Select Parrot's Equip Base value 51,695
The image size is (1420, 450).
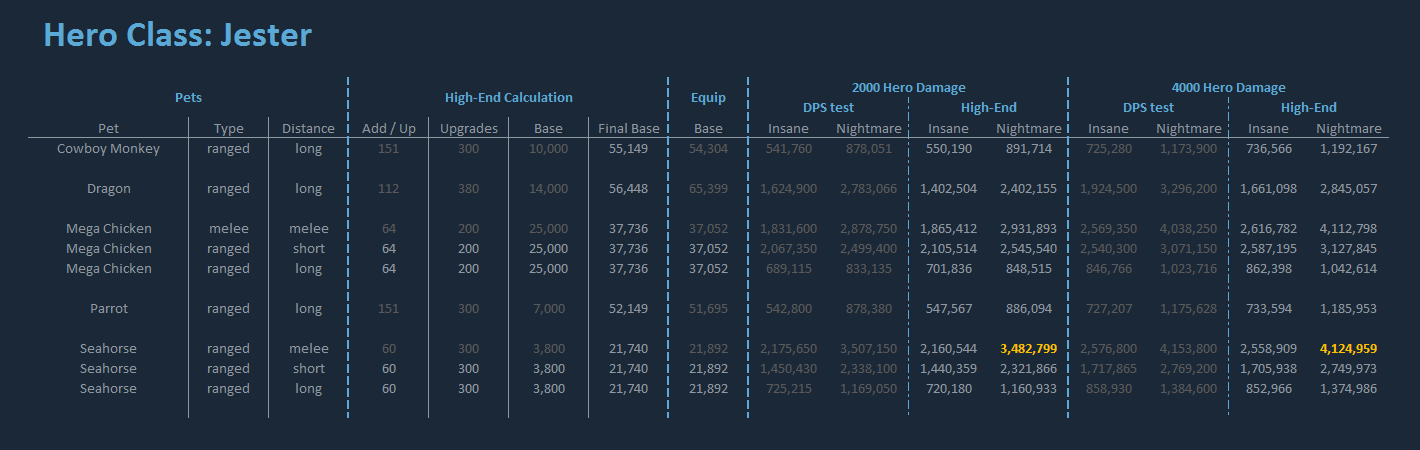click(x=708, y=309)
